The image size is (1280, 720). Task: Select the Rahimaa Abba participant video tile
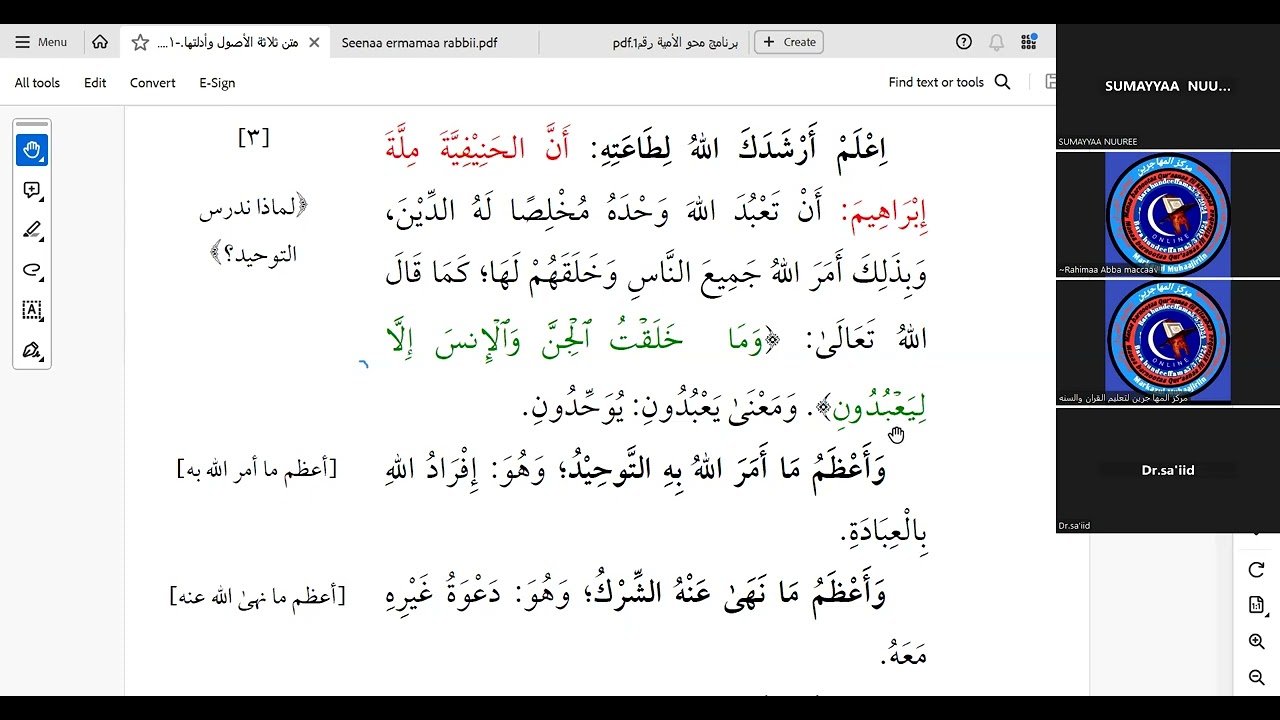coord(1168,214)
